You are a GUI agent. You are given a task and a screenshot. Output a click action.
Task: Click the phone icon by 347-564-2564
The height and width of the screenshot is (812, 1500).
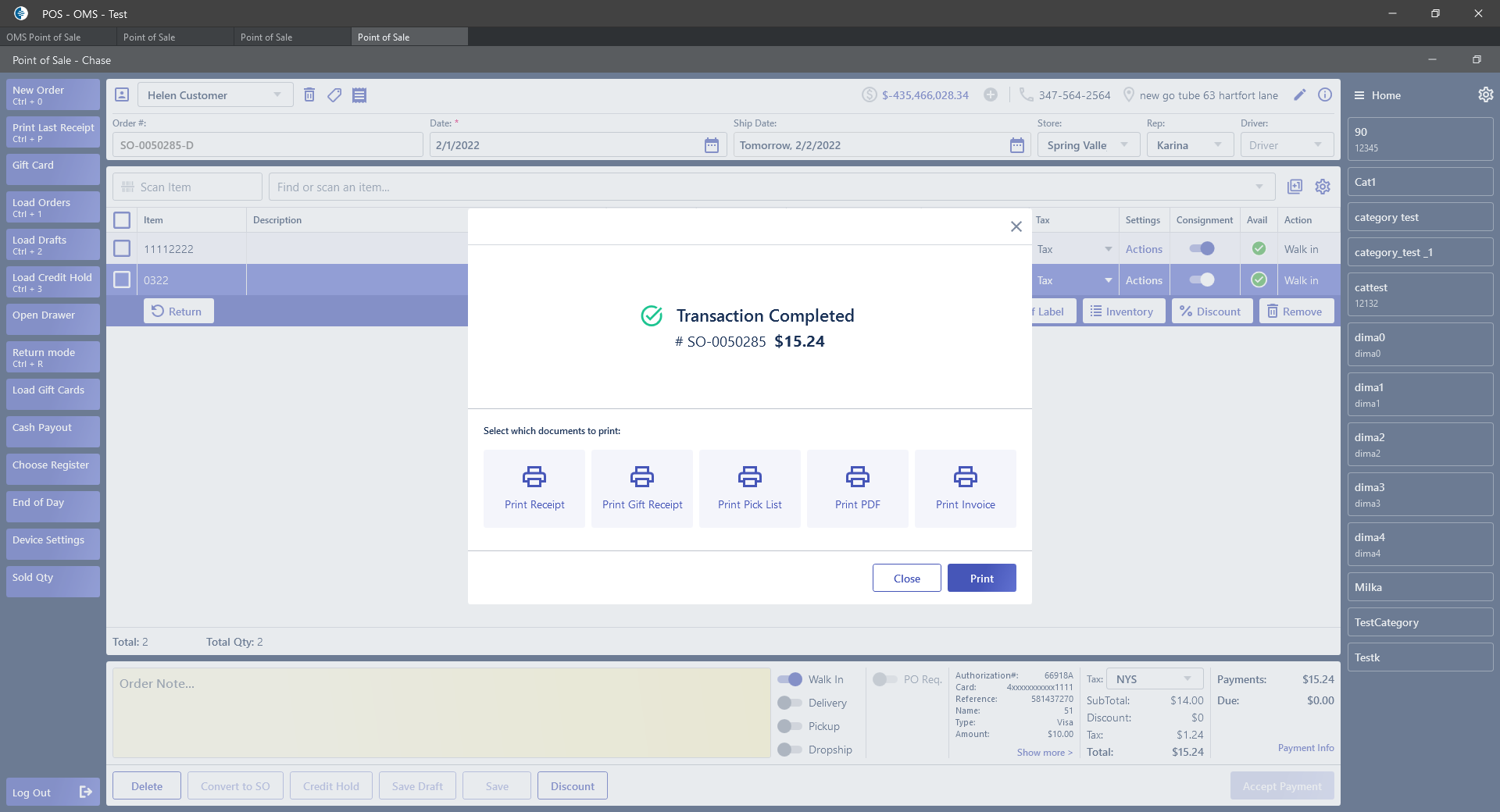click(x=1027, y=94)
